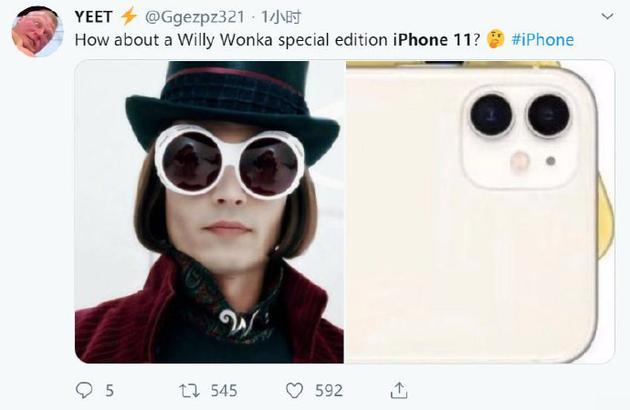Click the lightning bolt emoji beside YEET

[129, 17]
